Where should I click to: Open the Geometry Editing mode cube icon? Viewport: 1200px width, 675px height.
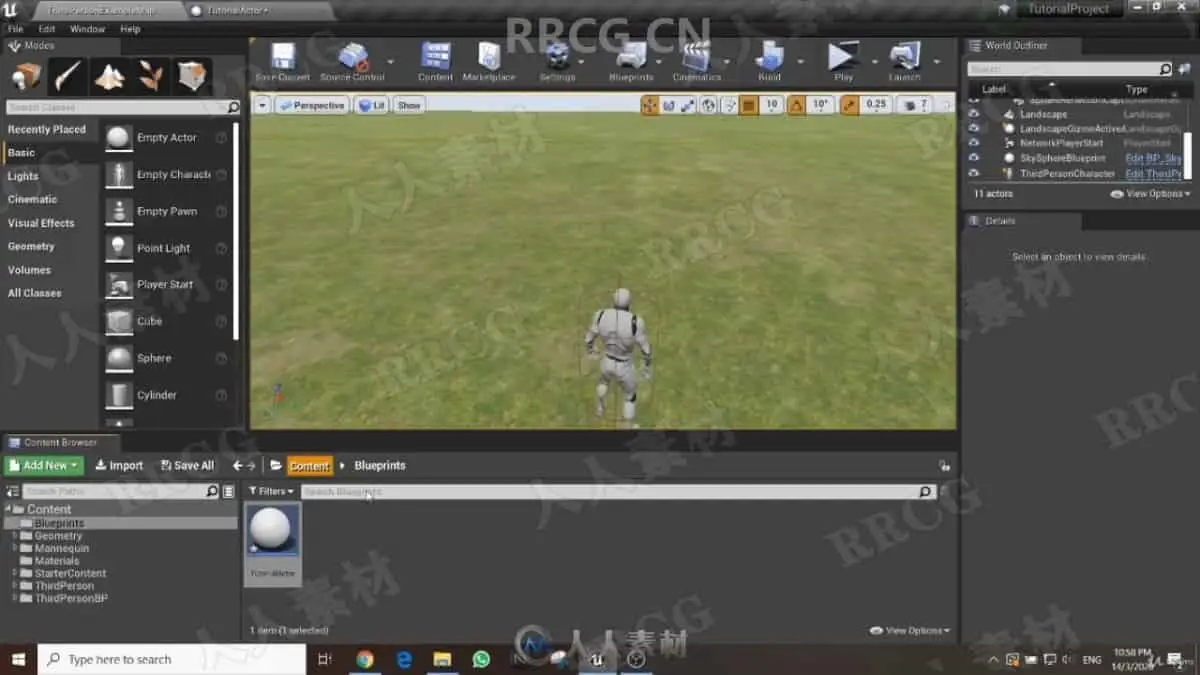tap(191, 76)
